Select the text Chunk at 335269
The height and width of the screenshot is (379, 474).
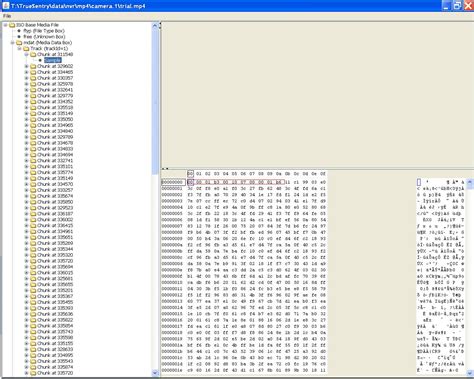(55, 243)
